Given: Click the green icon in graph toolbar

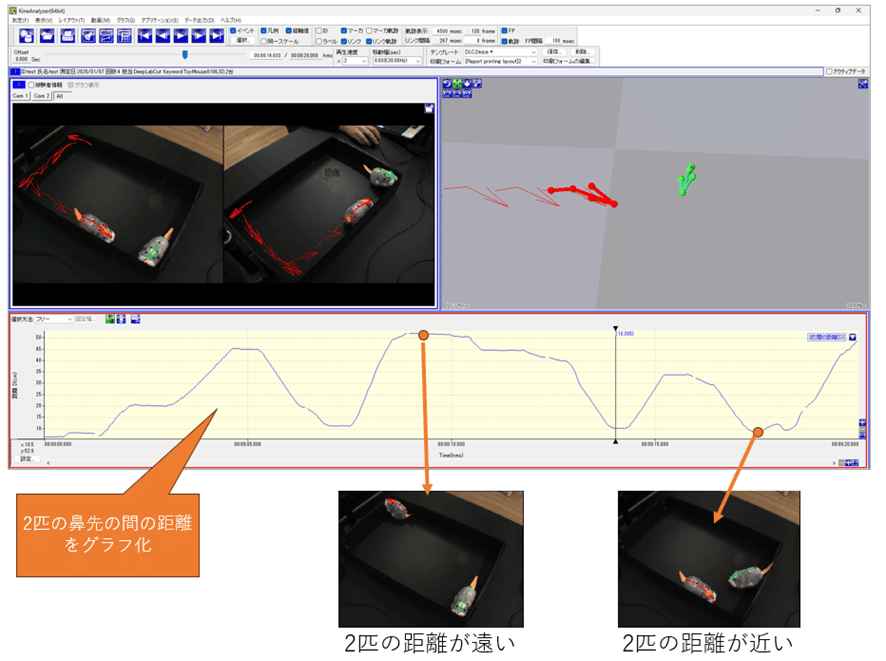Looking at the screenshot, I should pyautogui.click(x=110, y=319).
